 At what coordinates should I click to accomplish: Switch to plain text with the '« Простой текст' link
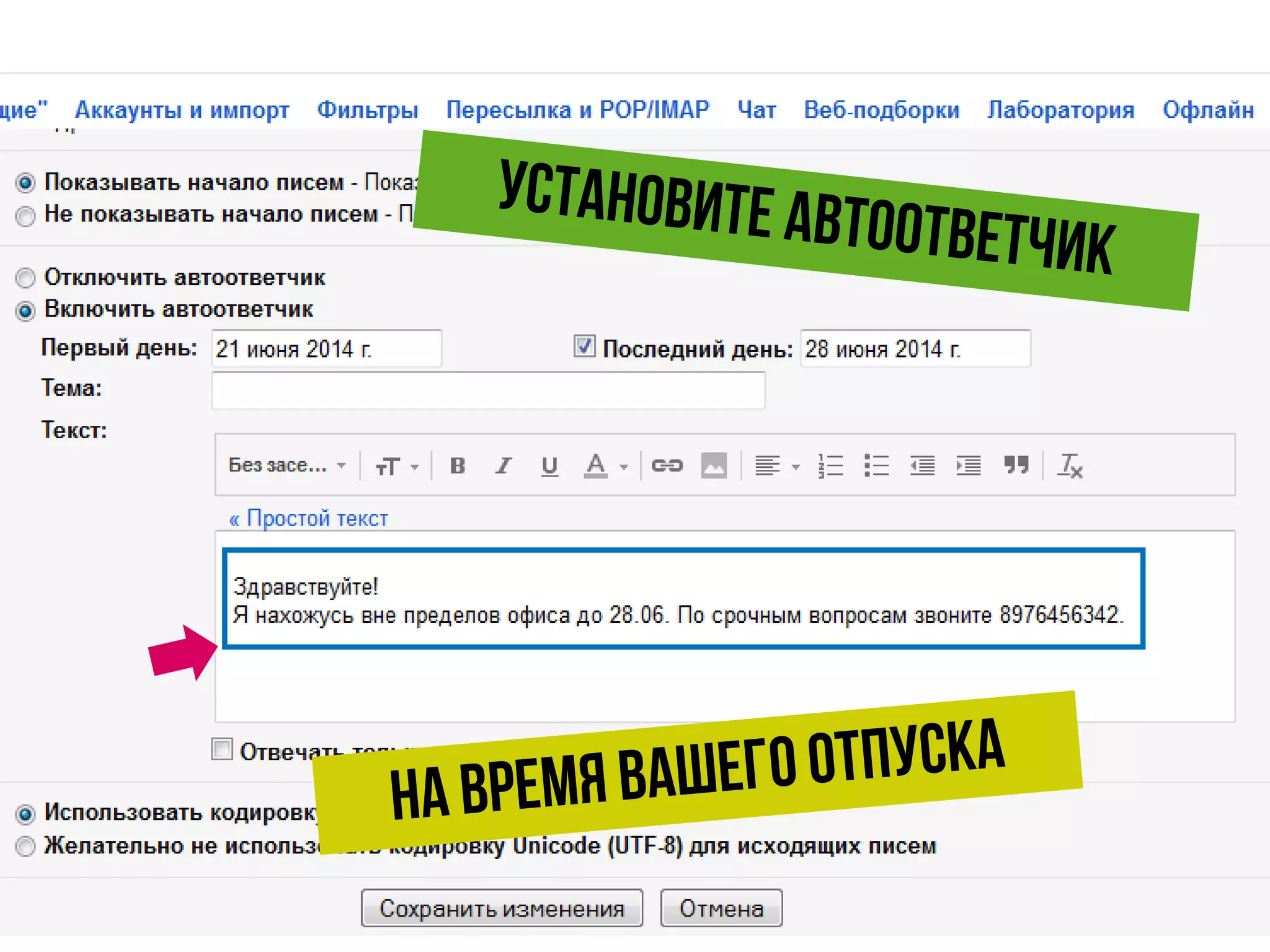click(309, 518)
